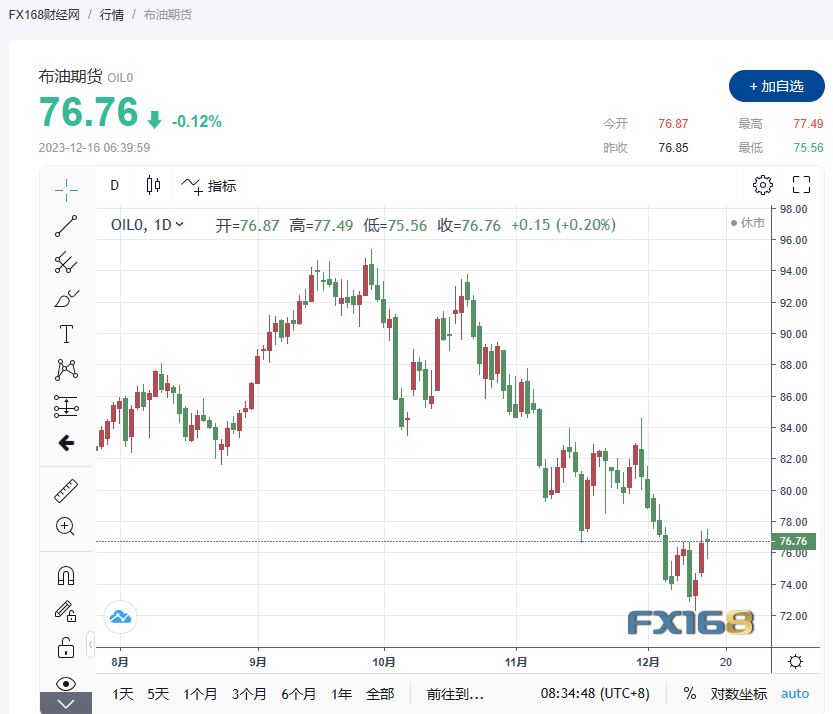
Task: Toggle logarithmic scale (对数坐标)
Action: click(x=739, y=693)
